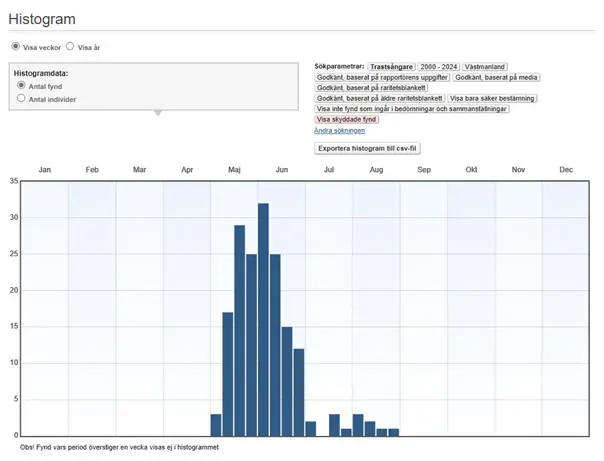Viewport: 604px width, 461px height.
Task: Click "Visa inte fynd som ingår i bedömningar" tag
Action: click(412, 109)
